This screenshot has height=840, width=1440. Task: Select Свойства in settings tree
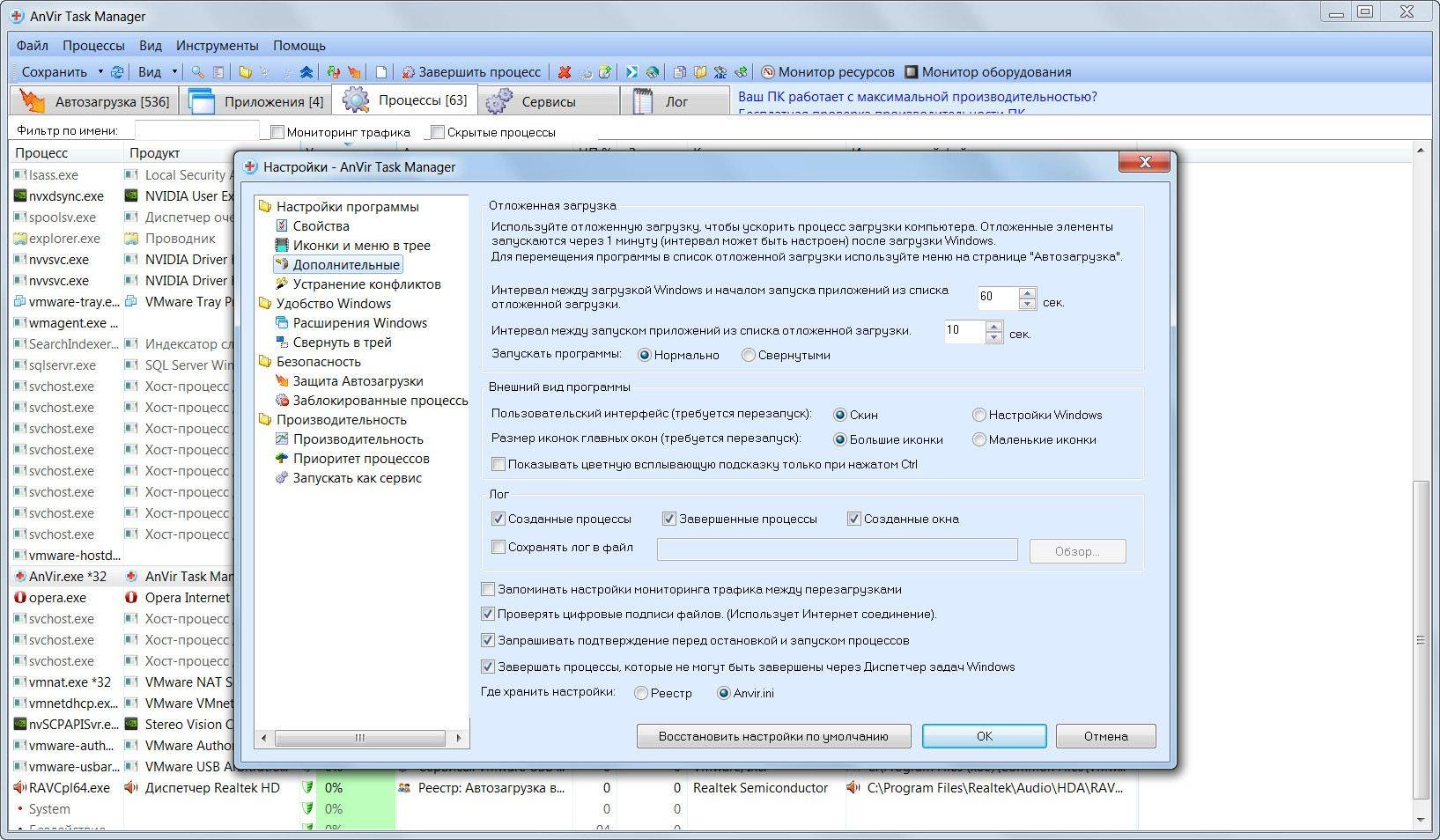coord(312,226)
